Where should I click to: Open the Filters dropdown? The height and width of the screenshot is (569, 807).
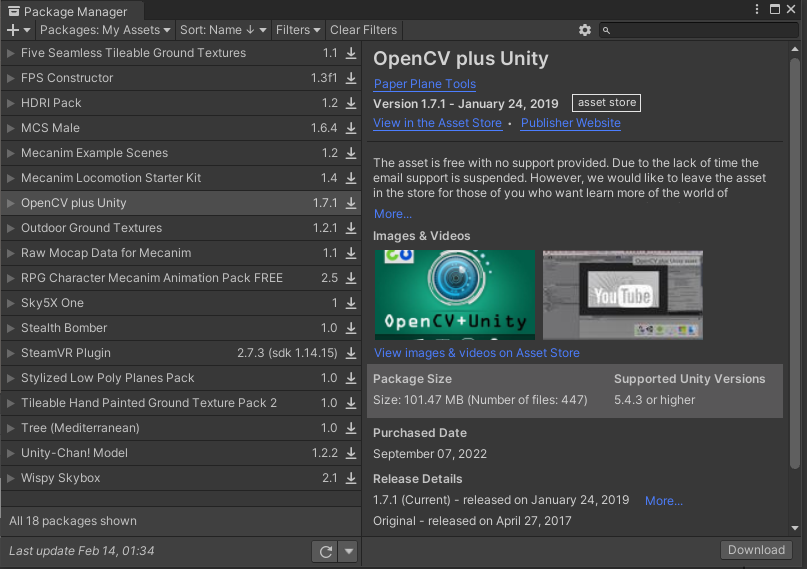point(298,30)
